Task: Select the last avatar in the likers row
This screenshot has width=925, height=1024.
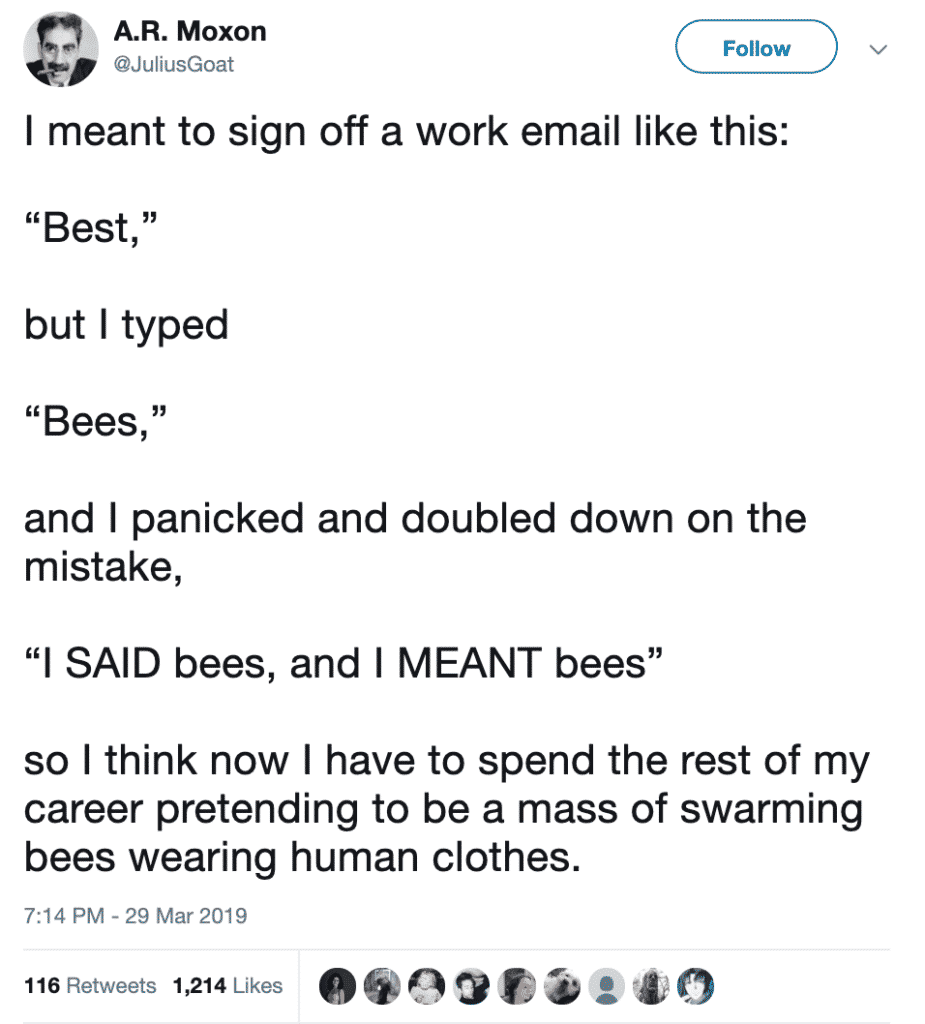Action: coord(697,985)
